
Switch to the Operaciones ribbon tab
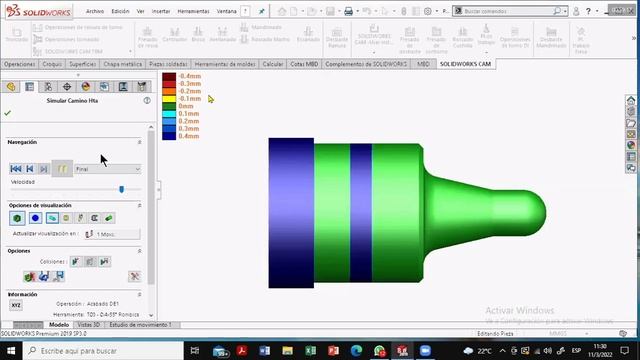click(x=20, y=64)
